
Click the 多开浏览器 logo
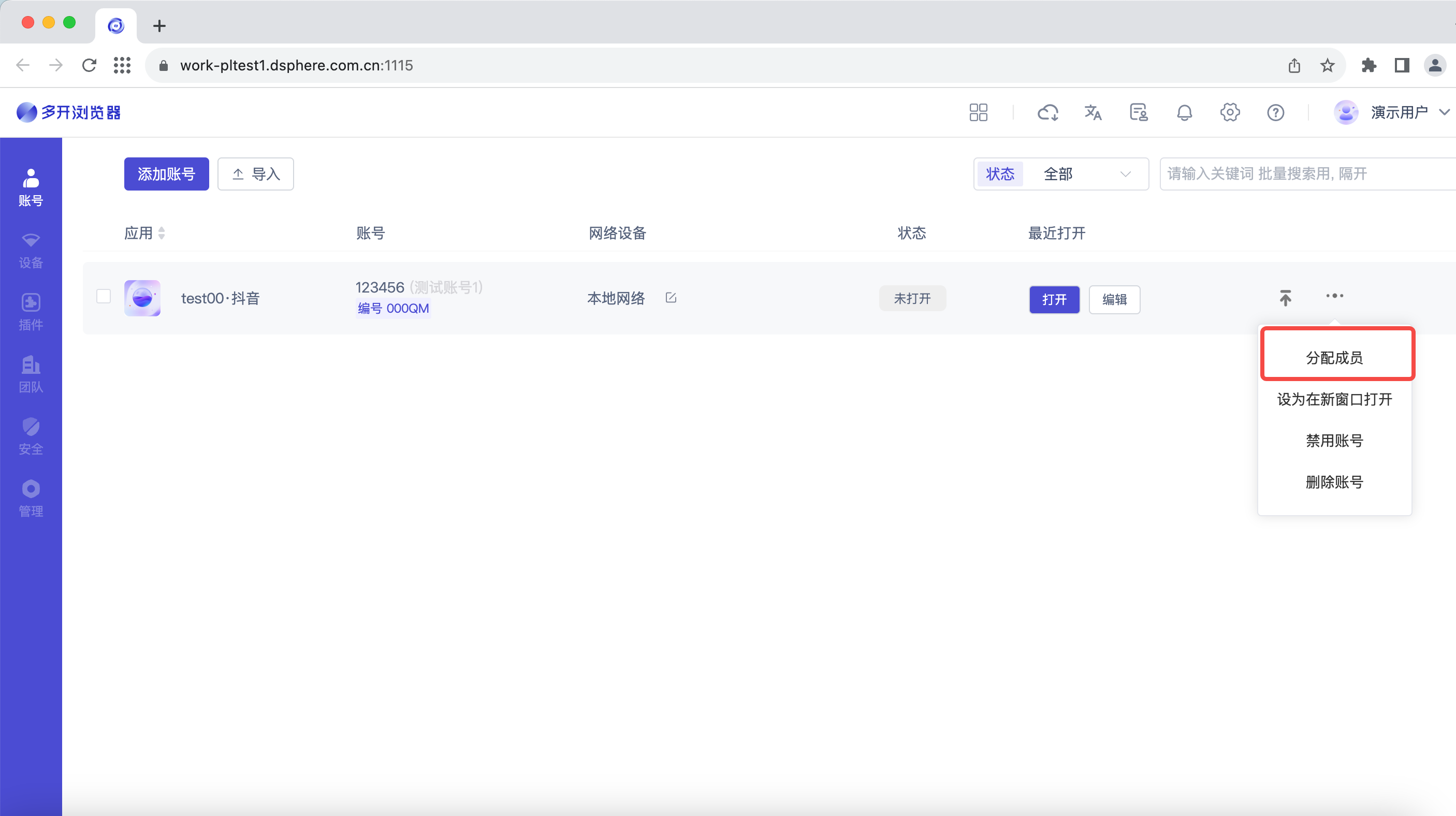pyautogui.click(x=68, y=112)
